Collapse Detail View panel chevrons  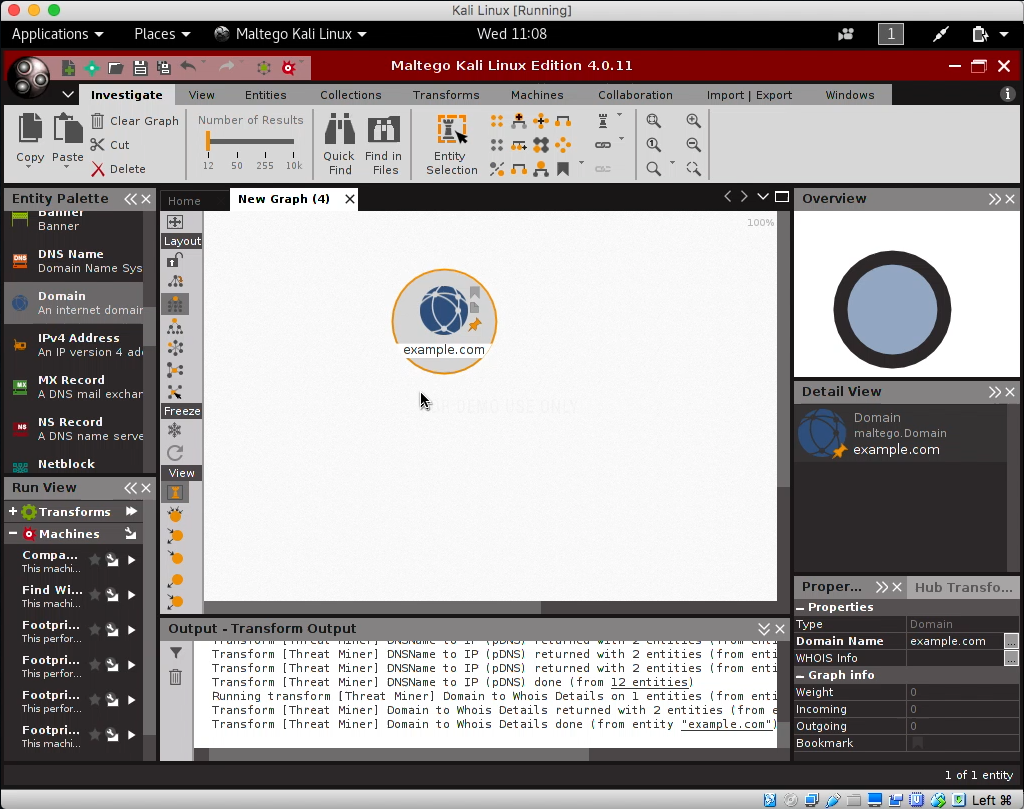pos(995,392)
